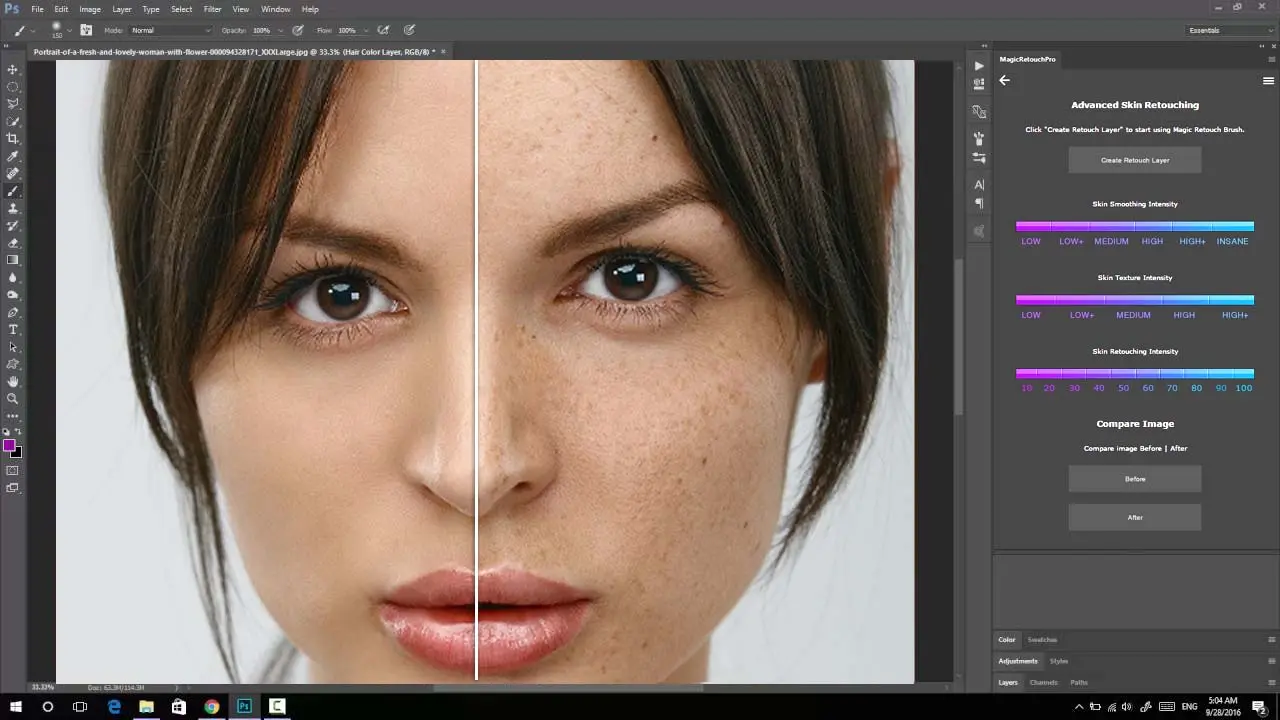Select the Hand tool

pos(13,381)
